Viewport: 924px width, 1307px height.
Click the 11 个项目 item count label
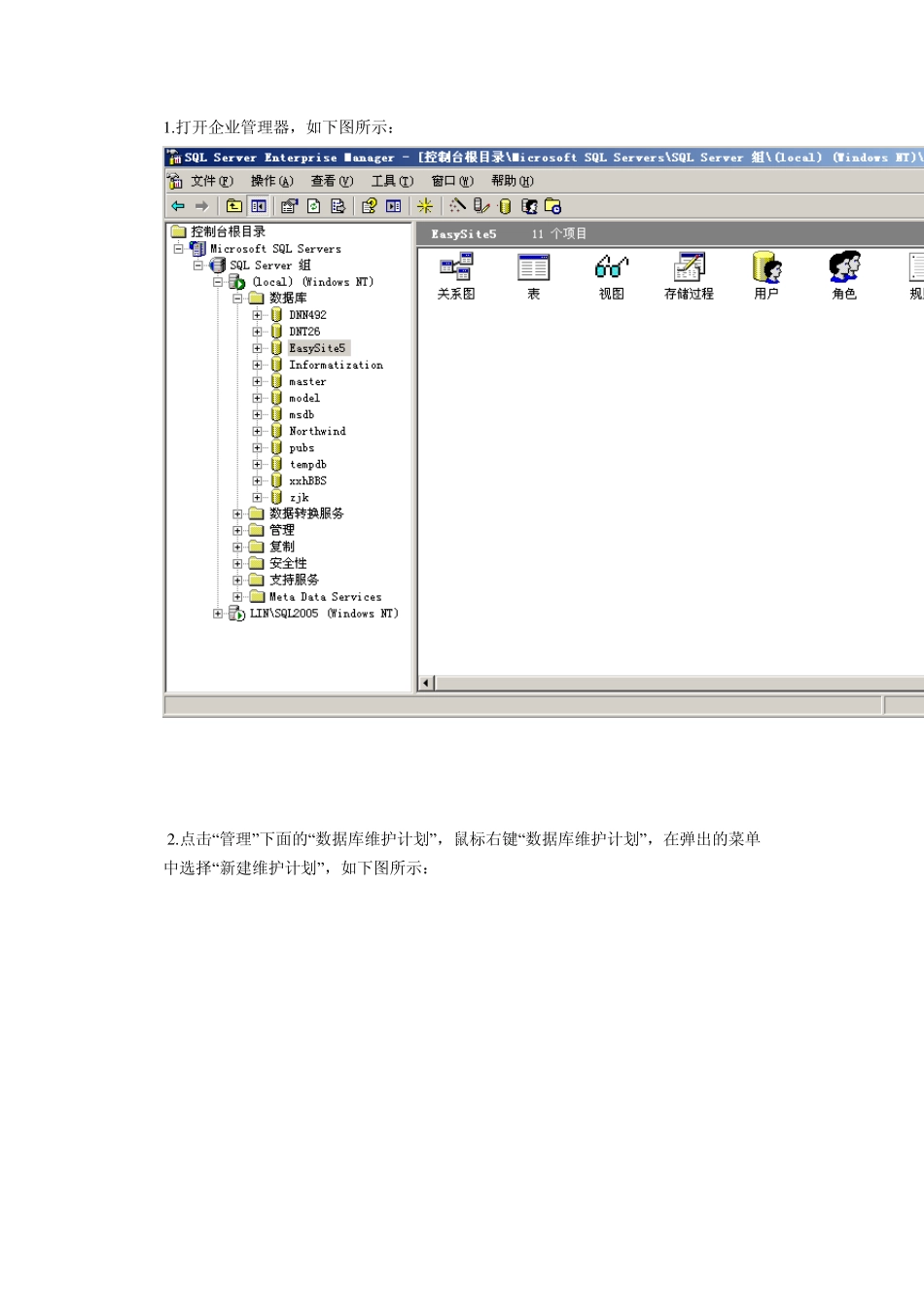[559, 234]
